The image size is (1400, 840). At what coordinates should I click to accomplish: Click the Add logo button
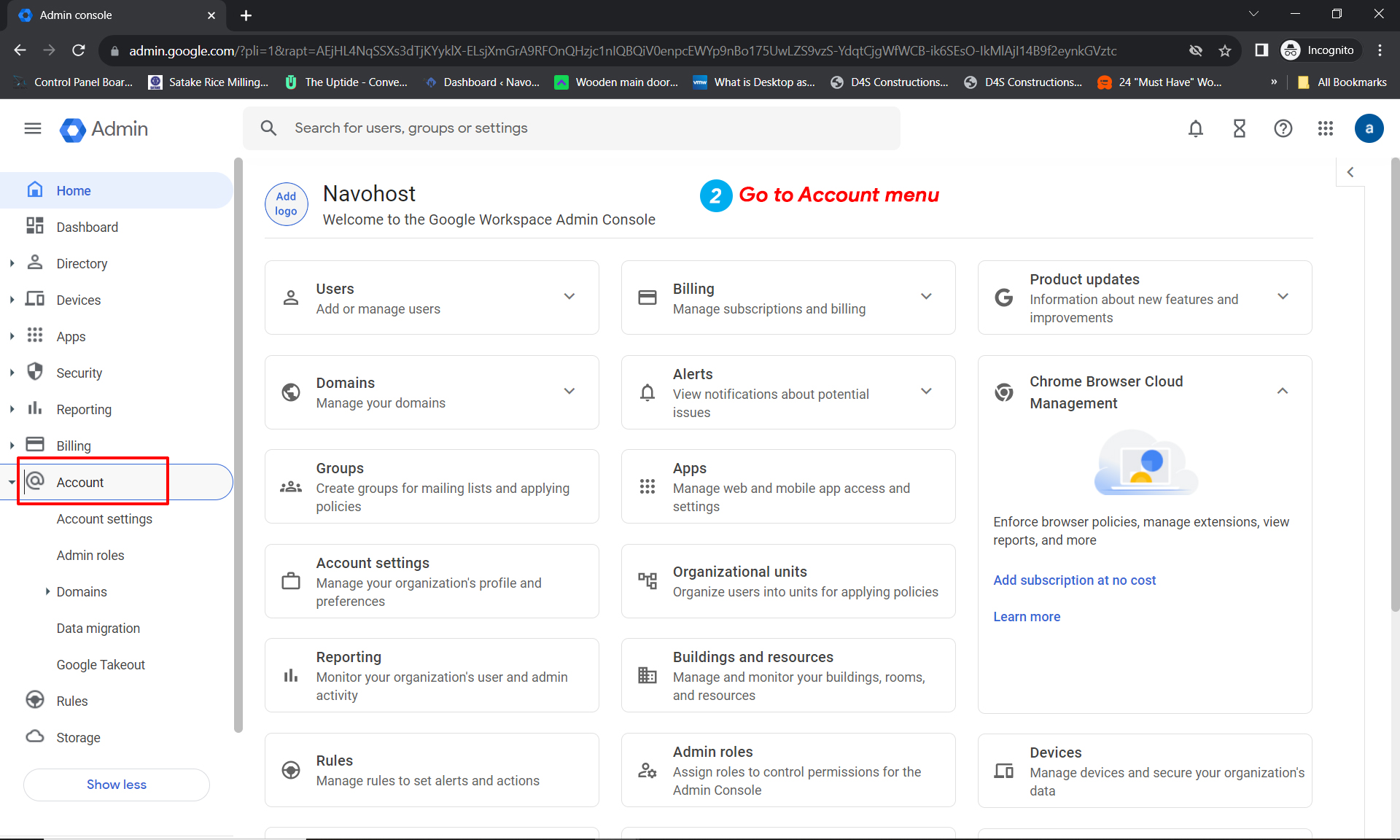(x=285, y=204)
